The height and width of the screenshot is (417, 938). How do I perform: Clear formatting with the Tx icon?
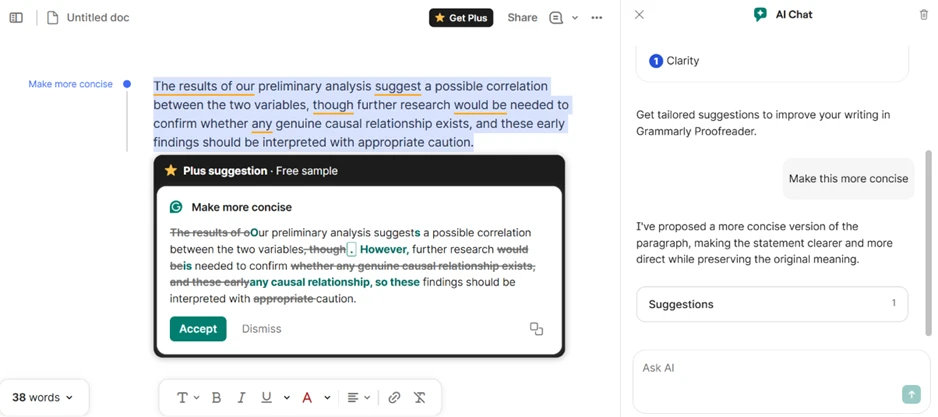coord(420,397)
